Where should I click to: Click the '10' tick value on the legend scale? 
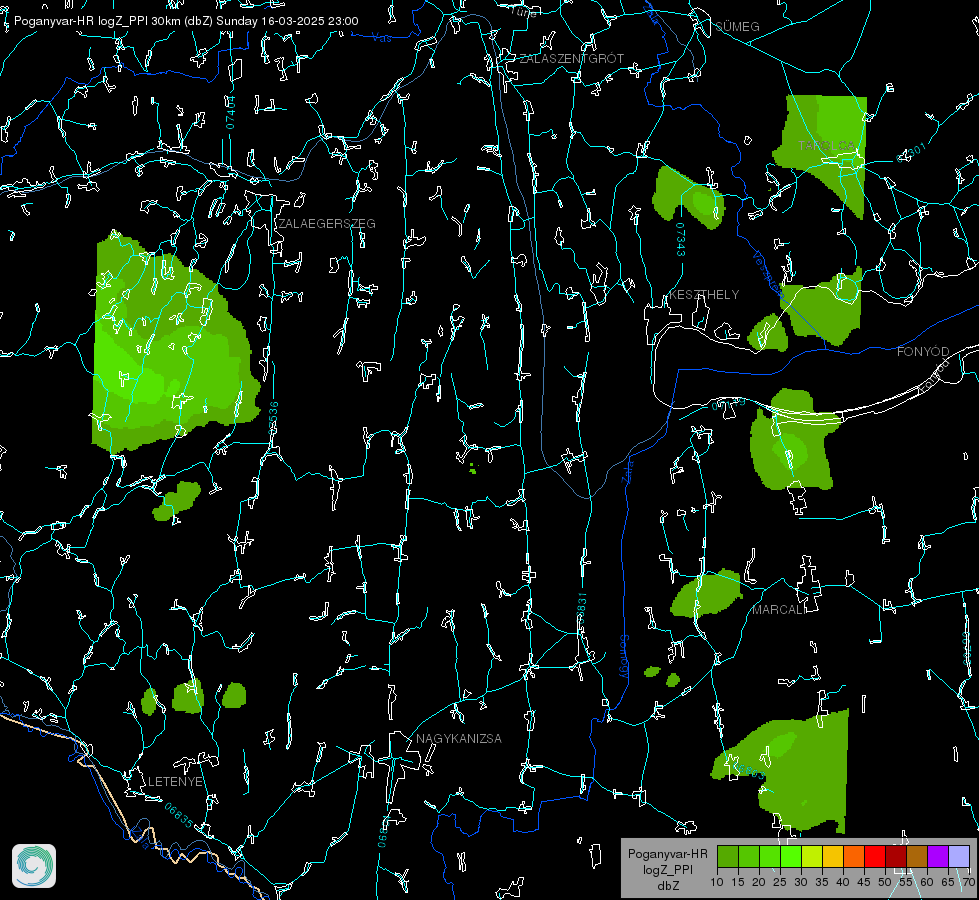click(717, 883)
